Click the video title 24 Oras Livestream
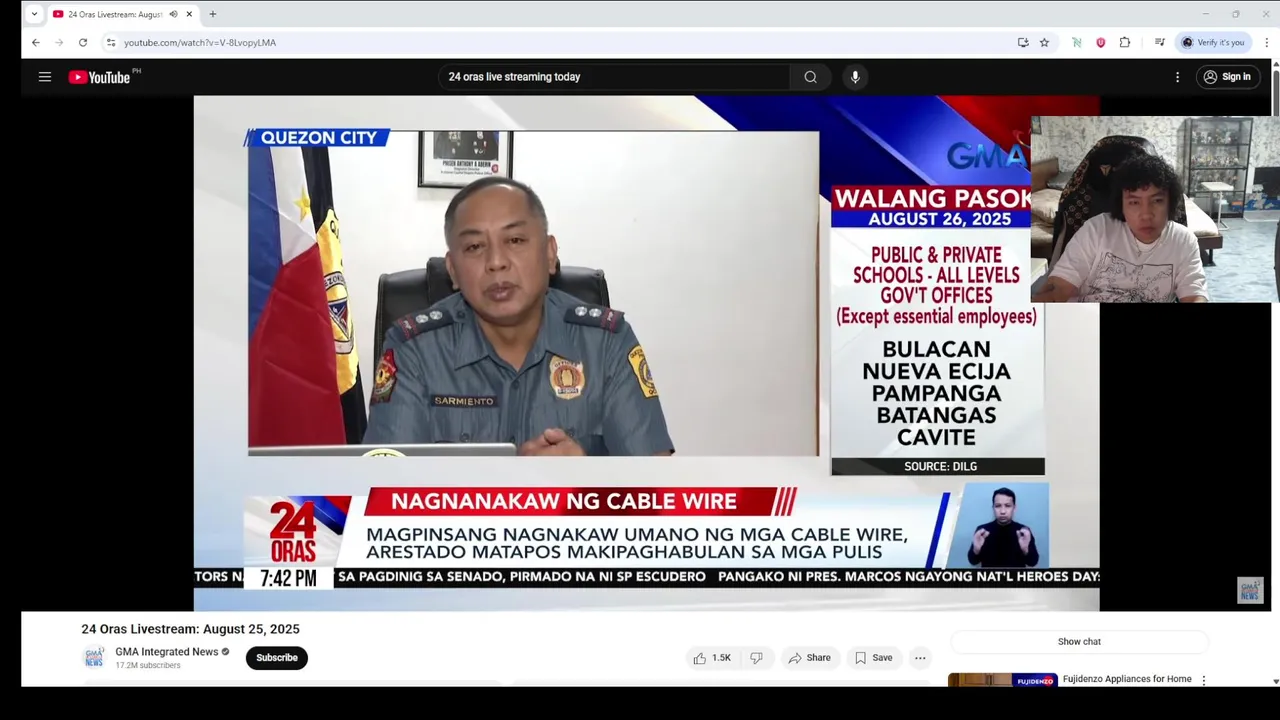This screenshot has height=720, width=1280. [190, 629]
